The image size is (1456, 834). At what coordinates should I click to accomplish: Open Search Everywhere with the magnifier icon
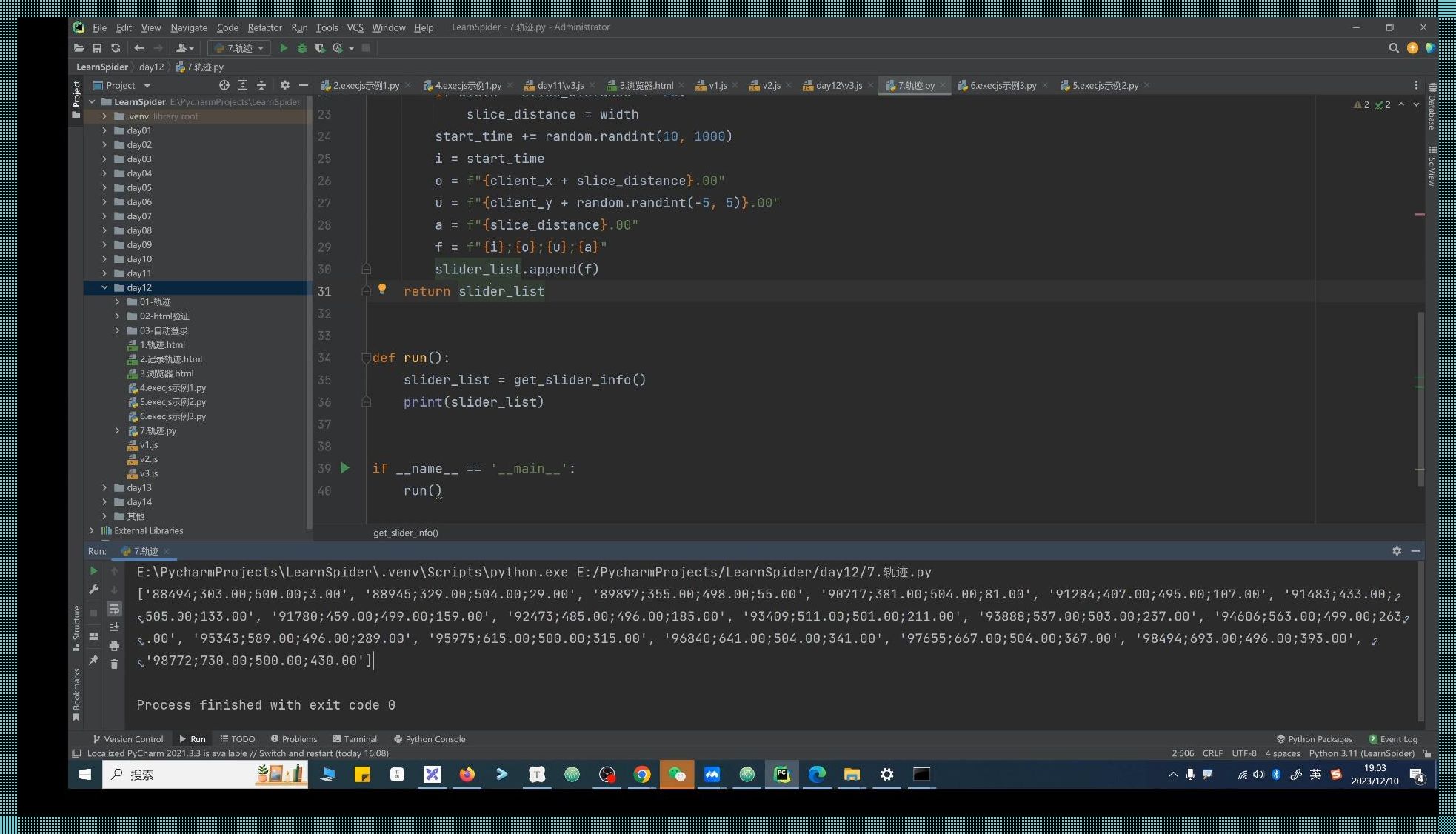tap(1394, 48)
